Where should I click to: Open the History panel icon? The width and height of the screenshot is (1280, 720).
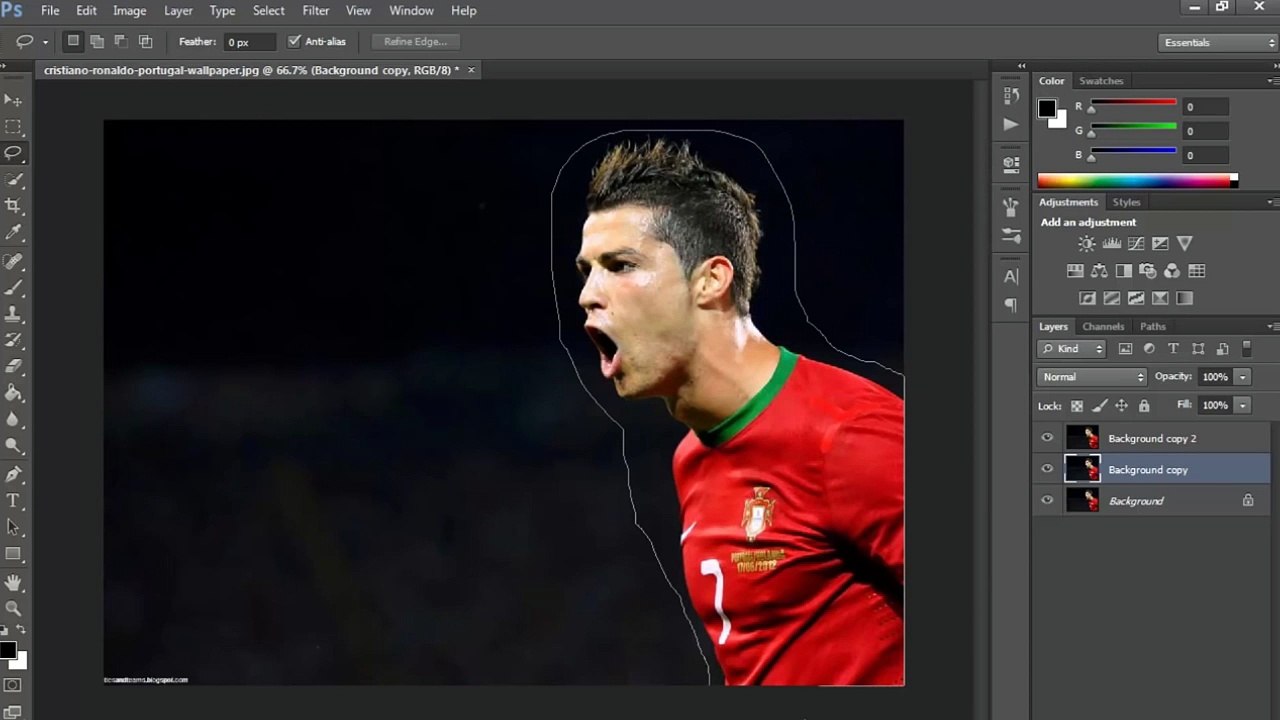point(1011,96)
